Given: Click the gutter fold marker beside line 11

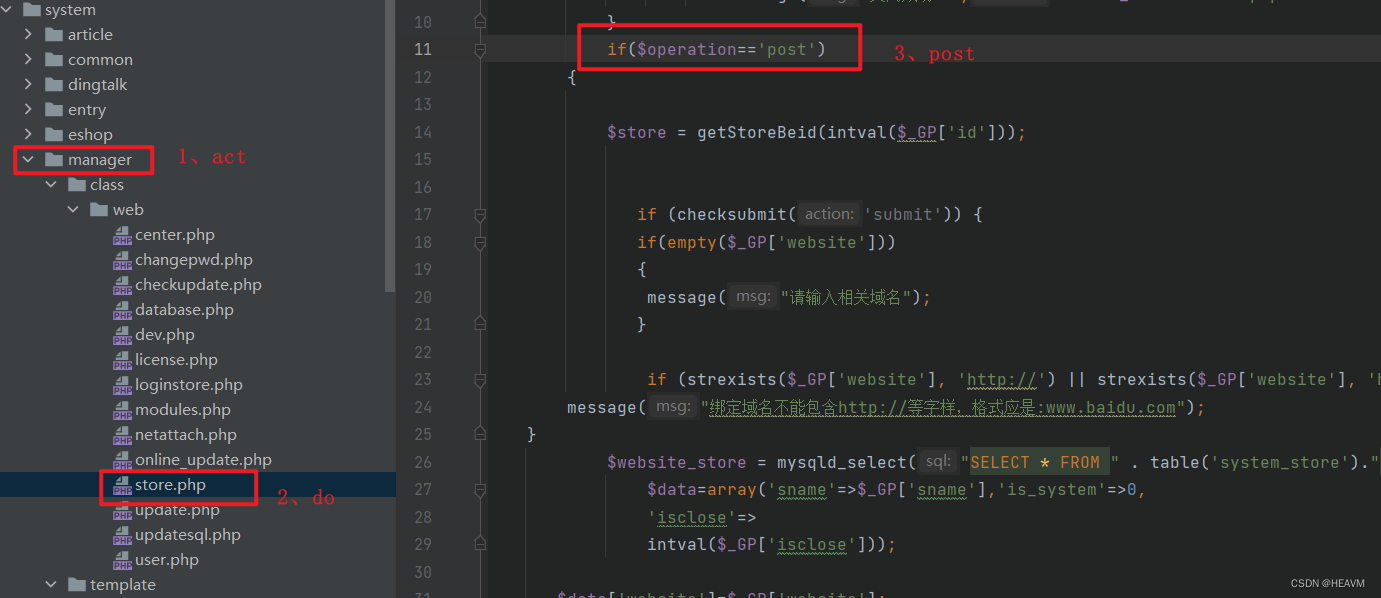Looking at the screenshot, I should 479,47.
